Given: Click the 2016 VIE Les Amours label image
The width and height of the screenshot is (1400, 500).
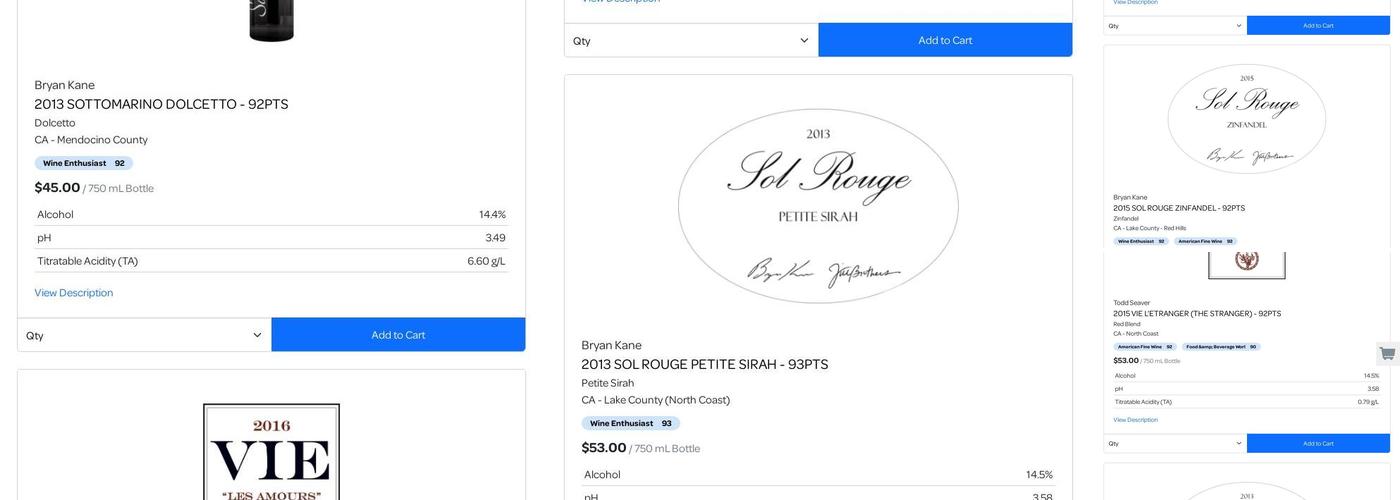Looking at the screenshot, I should pyautogui.click(x=271, y=452).
